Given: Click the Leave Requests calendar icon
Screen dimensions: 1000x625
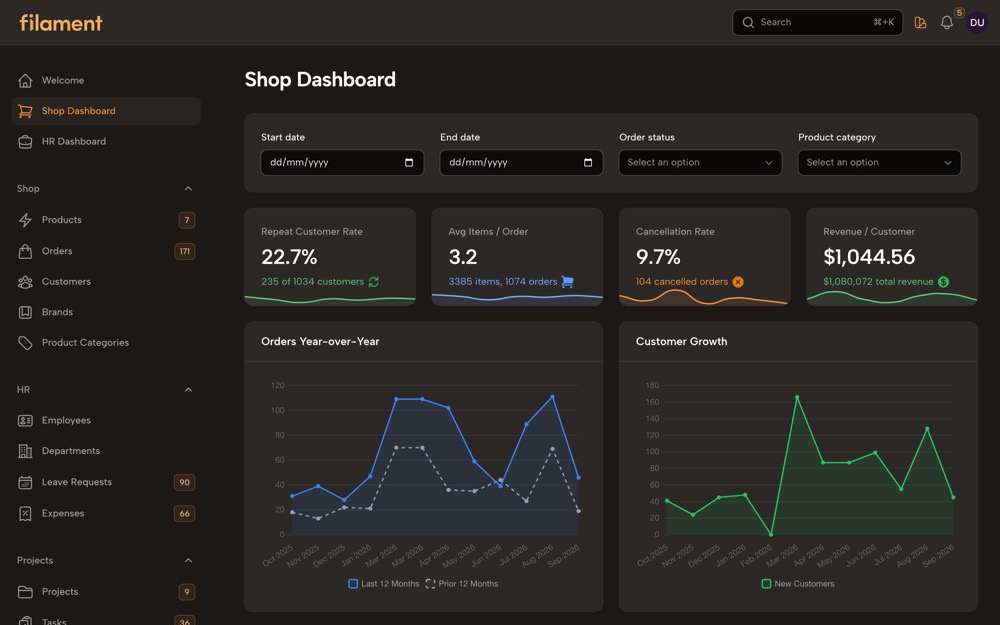Looking at the screenshot, I should [25, 482].
